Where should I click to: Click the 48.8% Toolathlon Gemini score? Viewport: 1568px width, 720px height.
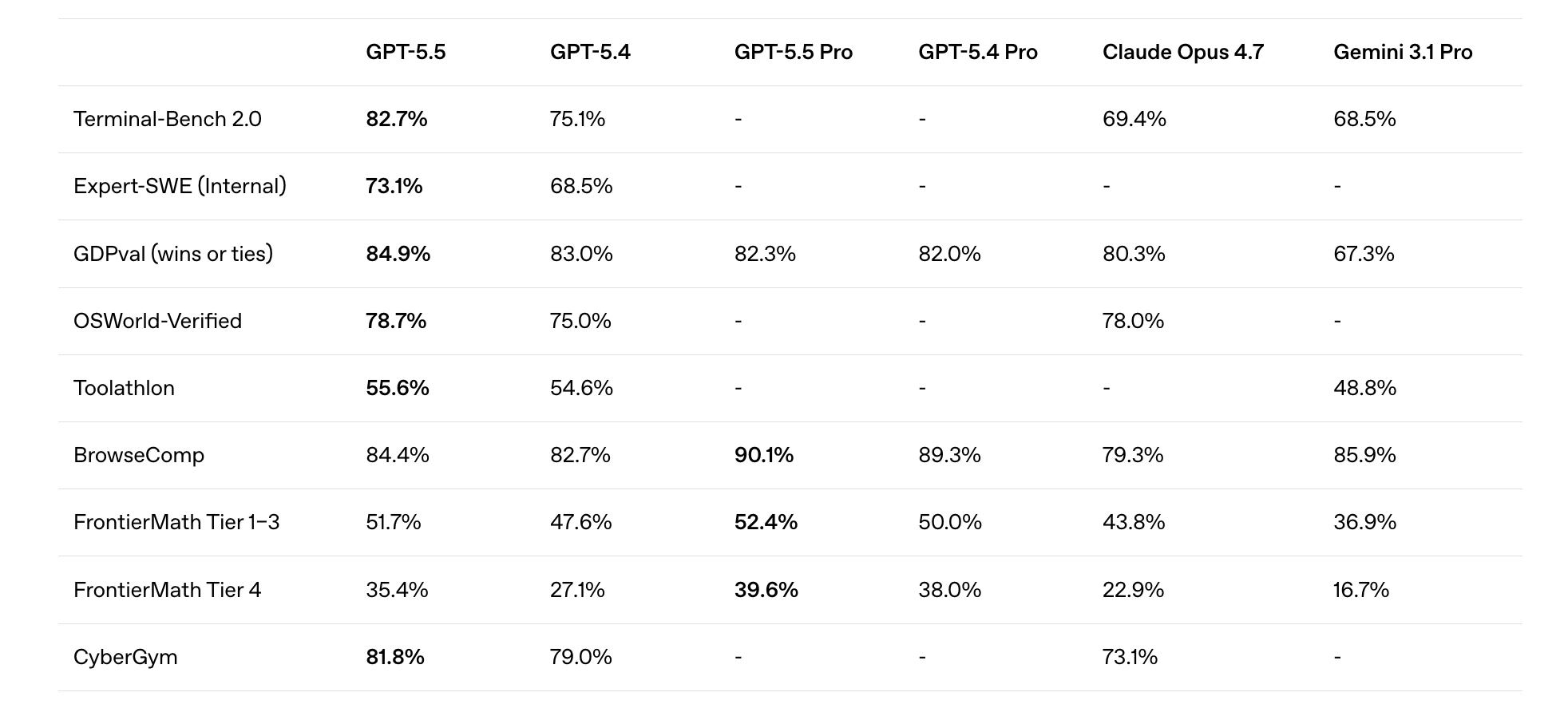(1364, 388)
